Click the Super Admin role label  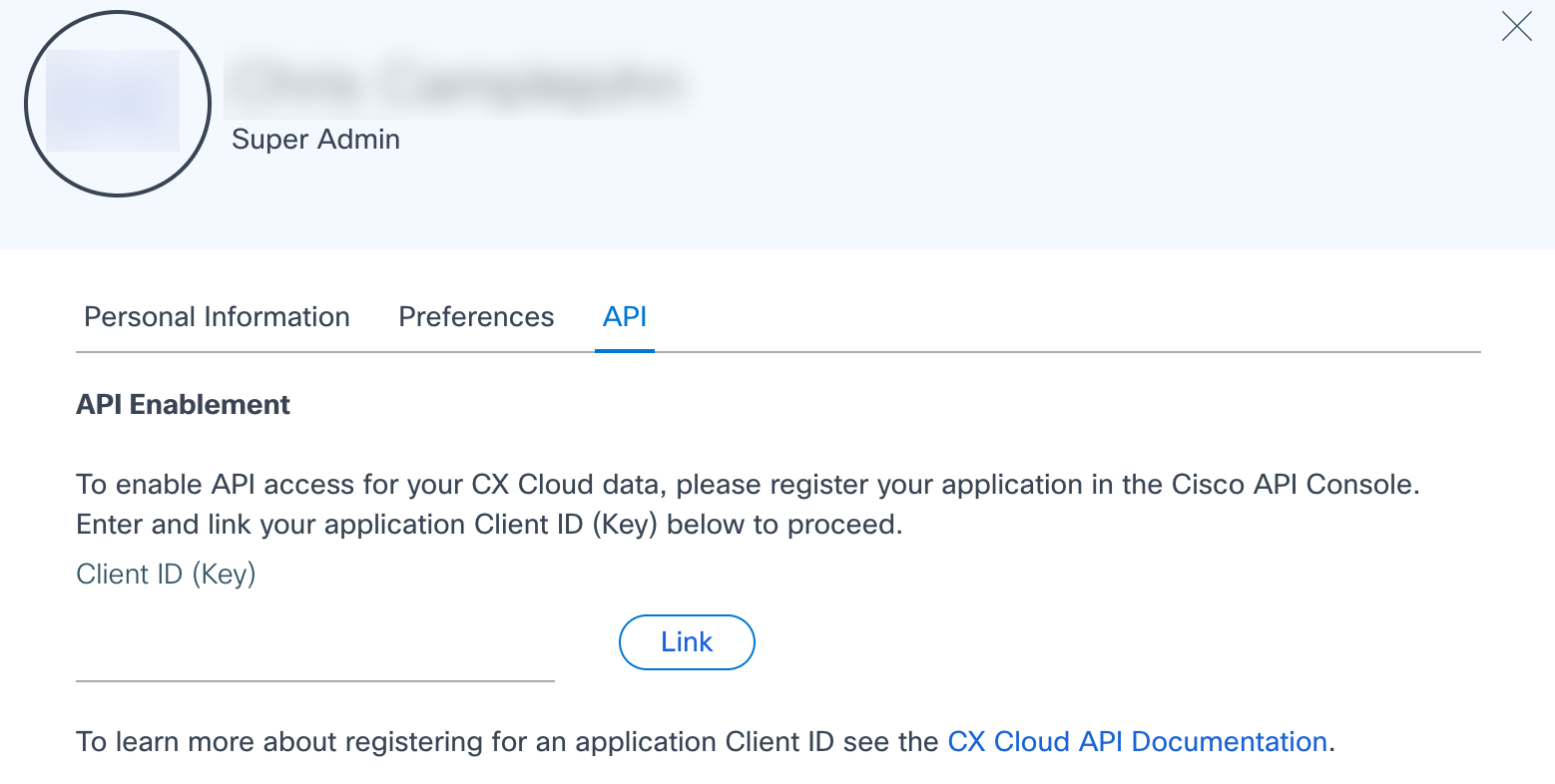click(315, 139)
